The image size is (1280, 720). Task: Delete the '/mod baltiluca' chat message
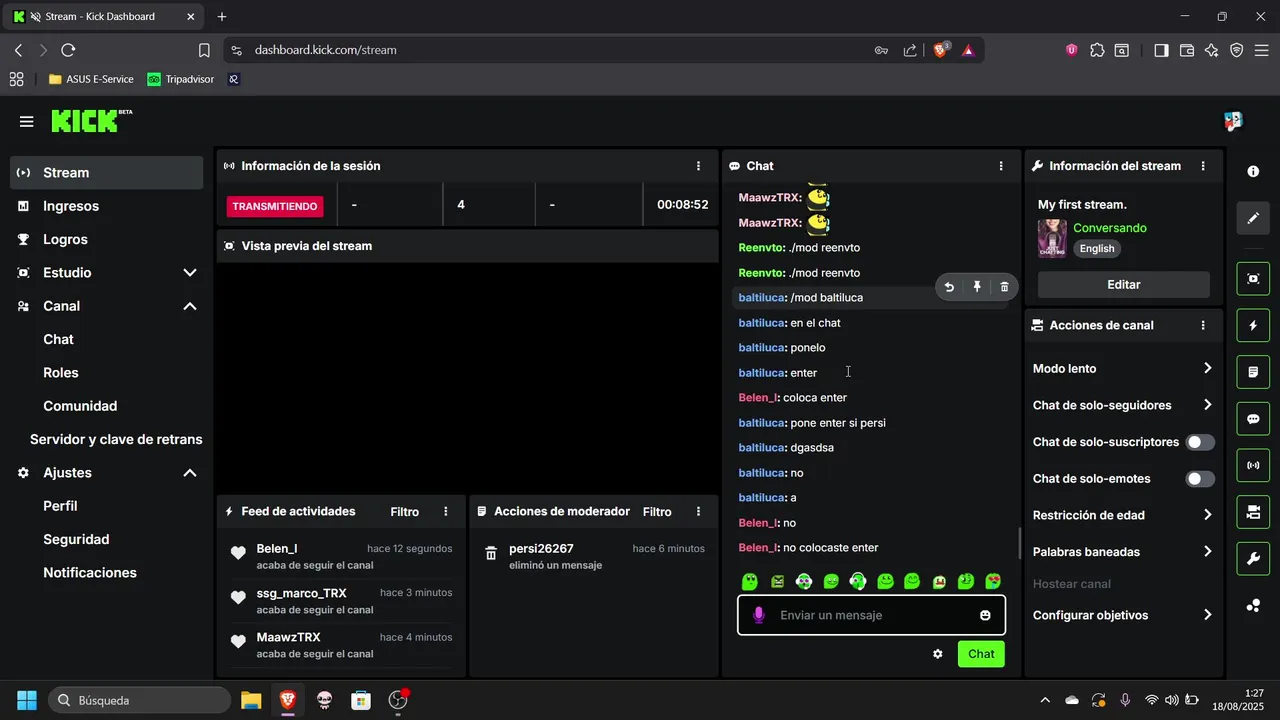coord(1005,287)
